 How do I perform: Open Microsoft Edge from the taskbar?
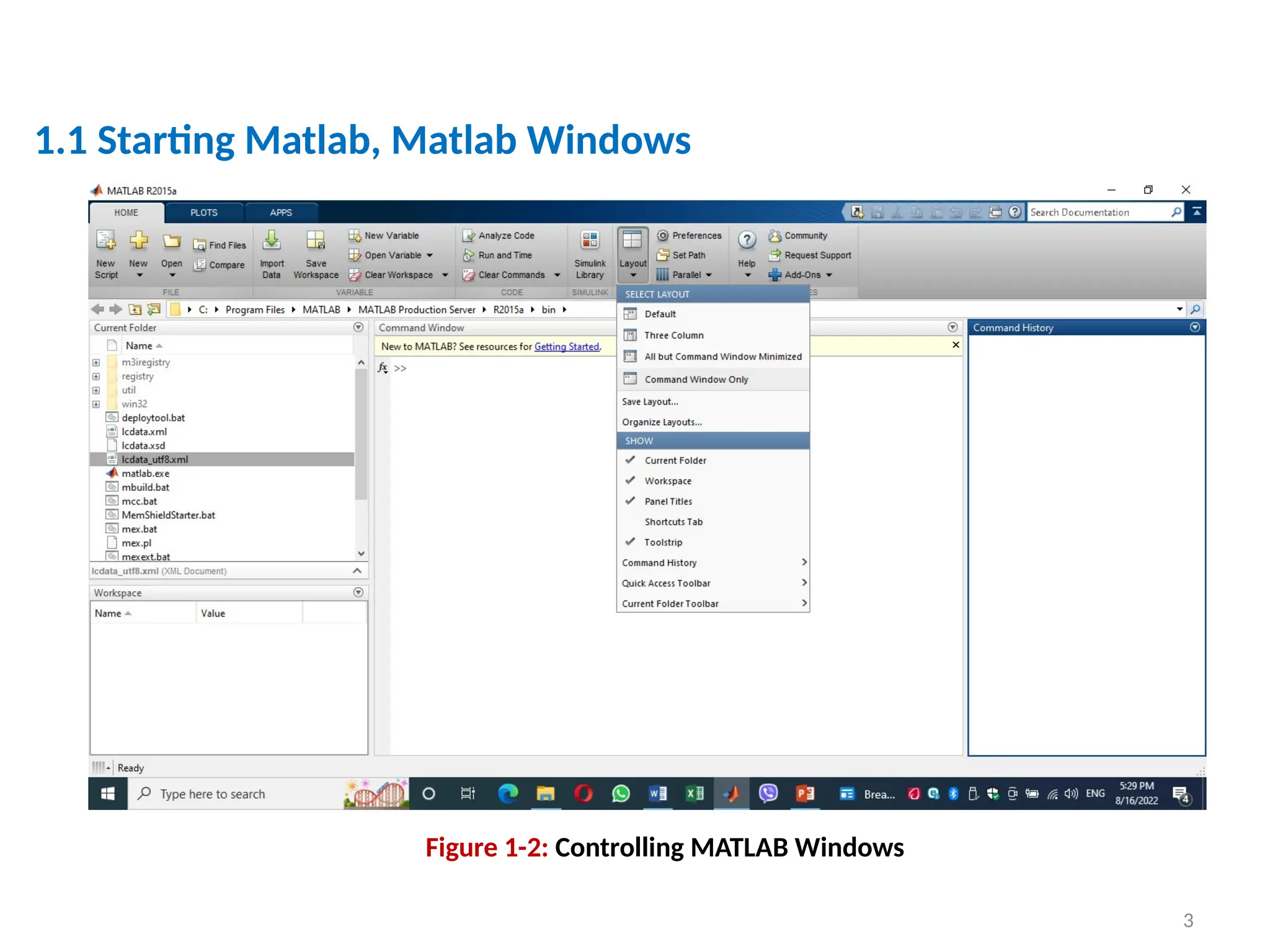508,794
